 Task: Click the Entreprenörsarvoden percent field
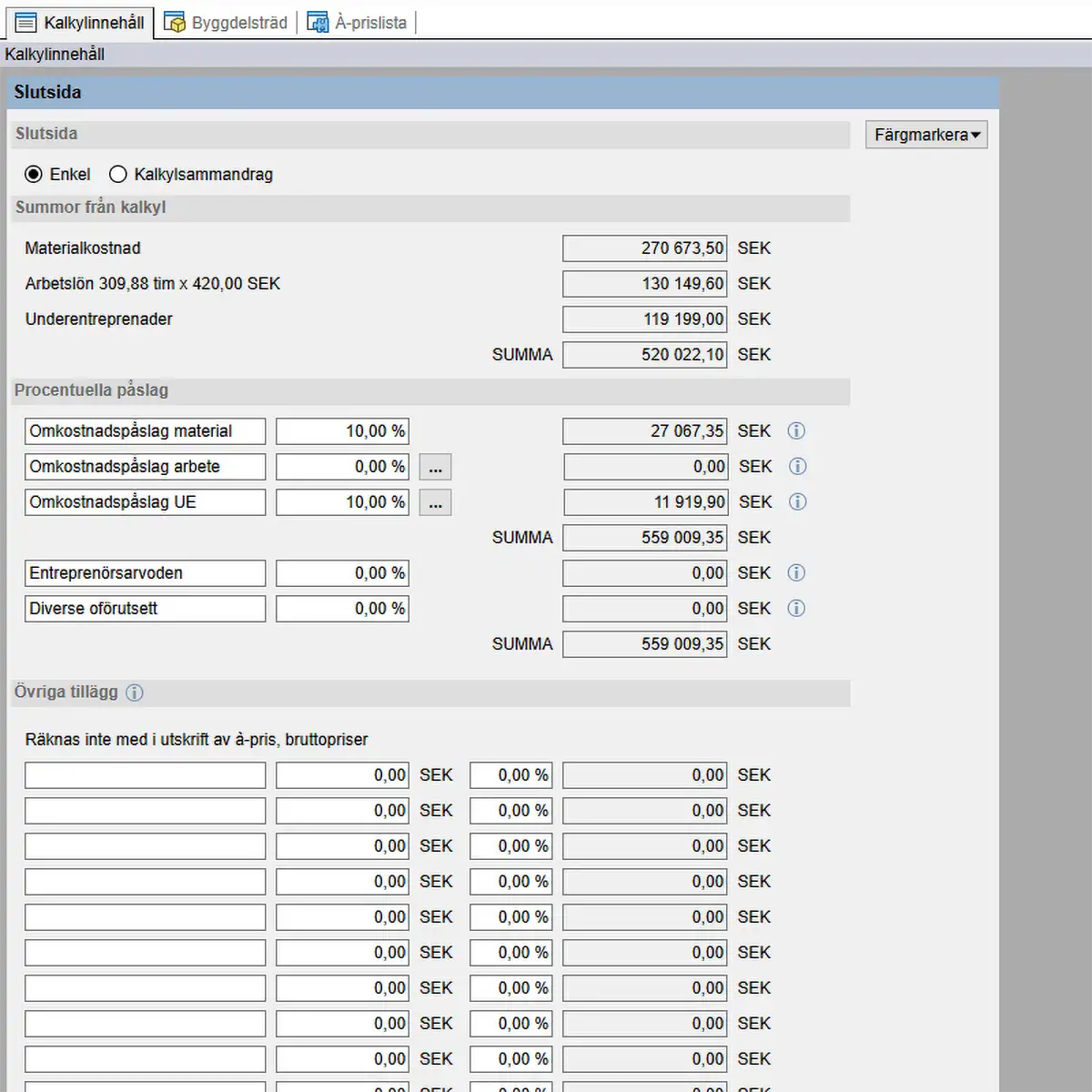coord(342,573)
